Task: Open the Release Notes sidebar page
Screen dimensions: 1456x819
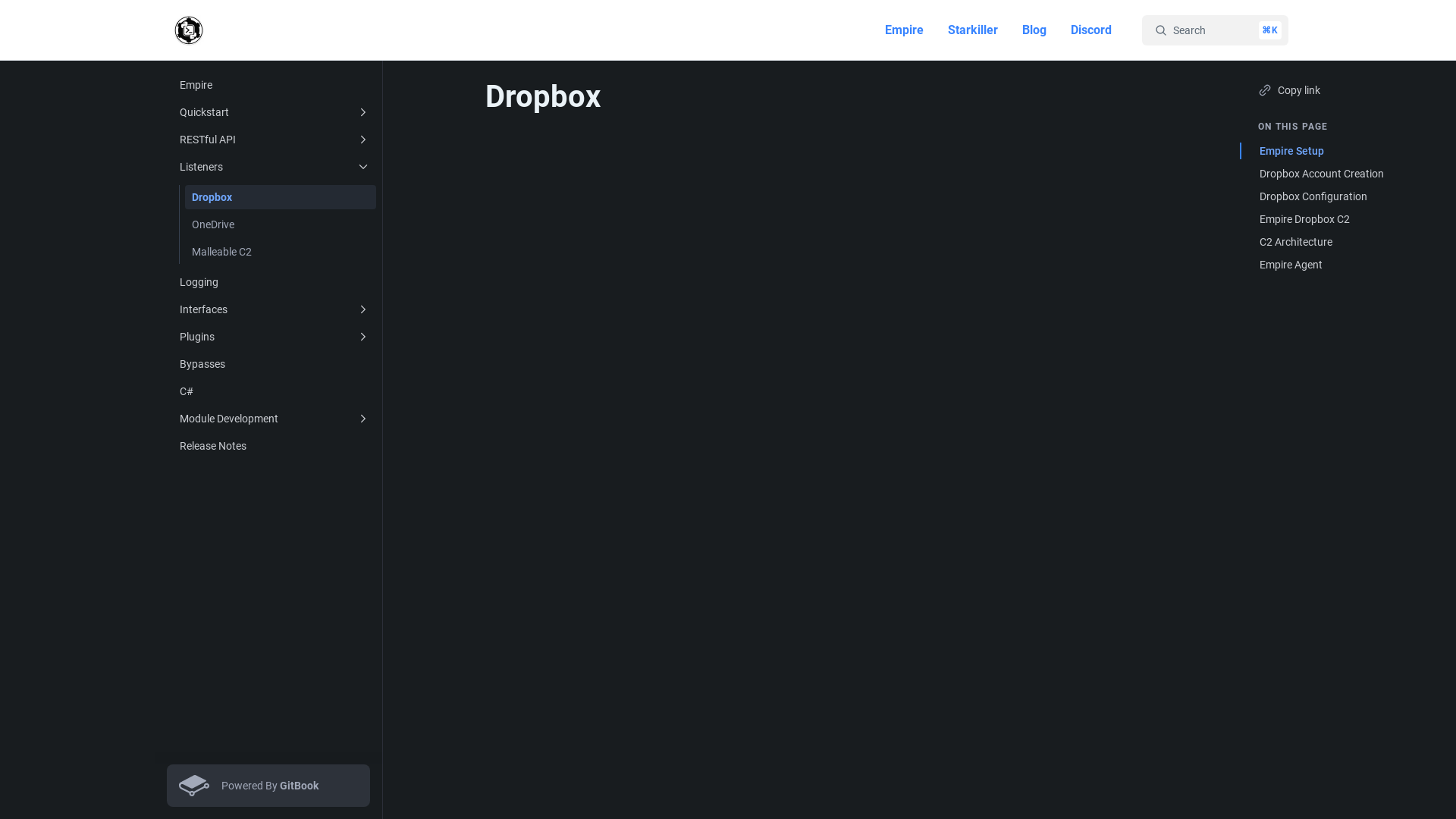Action: [x=275, y=446]
